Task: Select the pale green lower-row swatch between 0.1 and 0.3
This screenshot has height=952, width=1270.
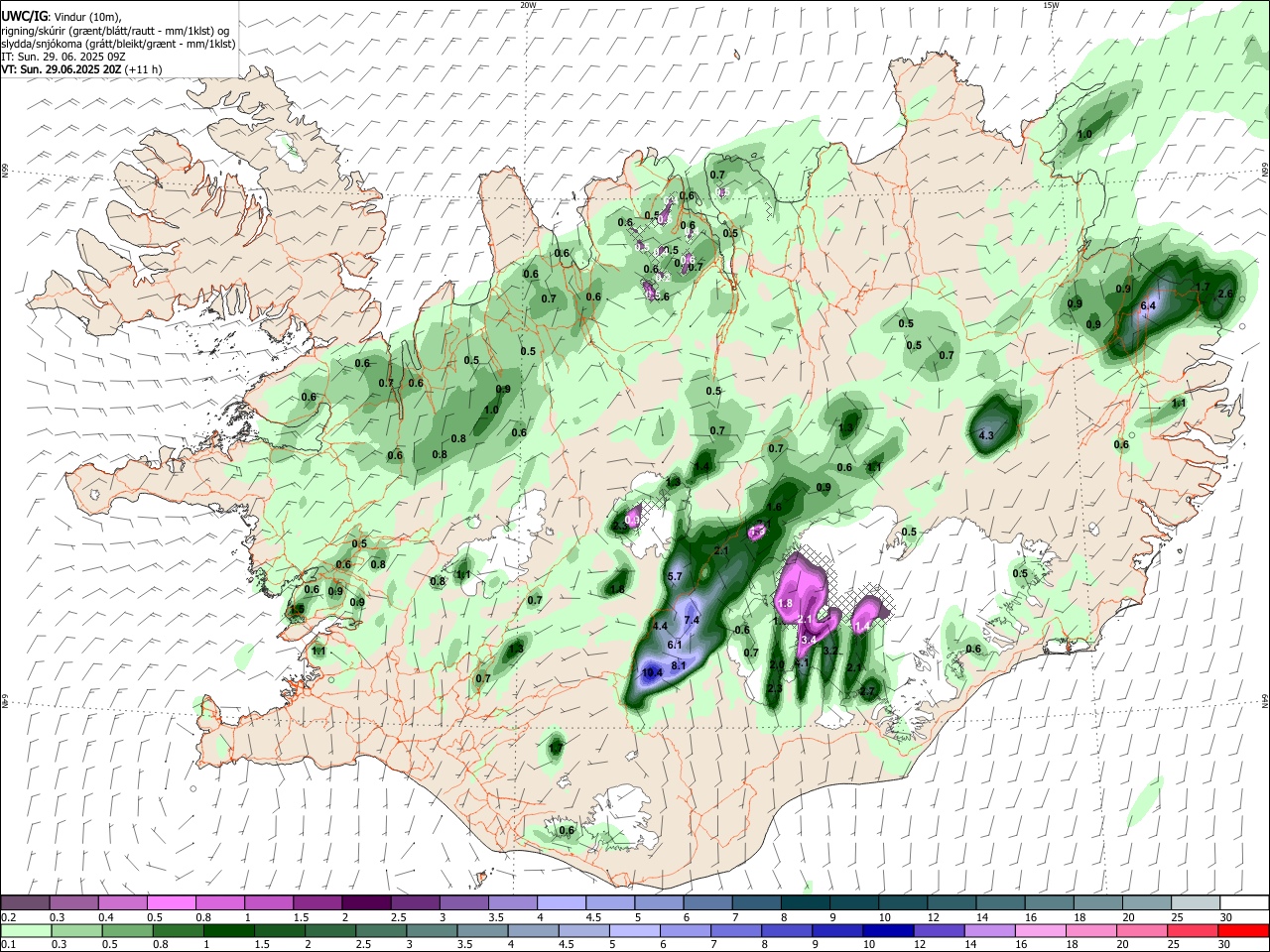Action: 26,931
